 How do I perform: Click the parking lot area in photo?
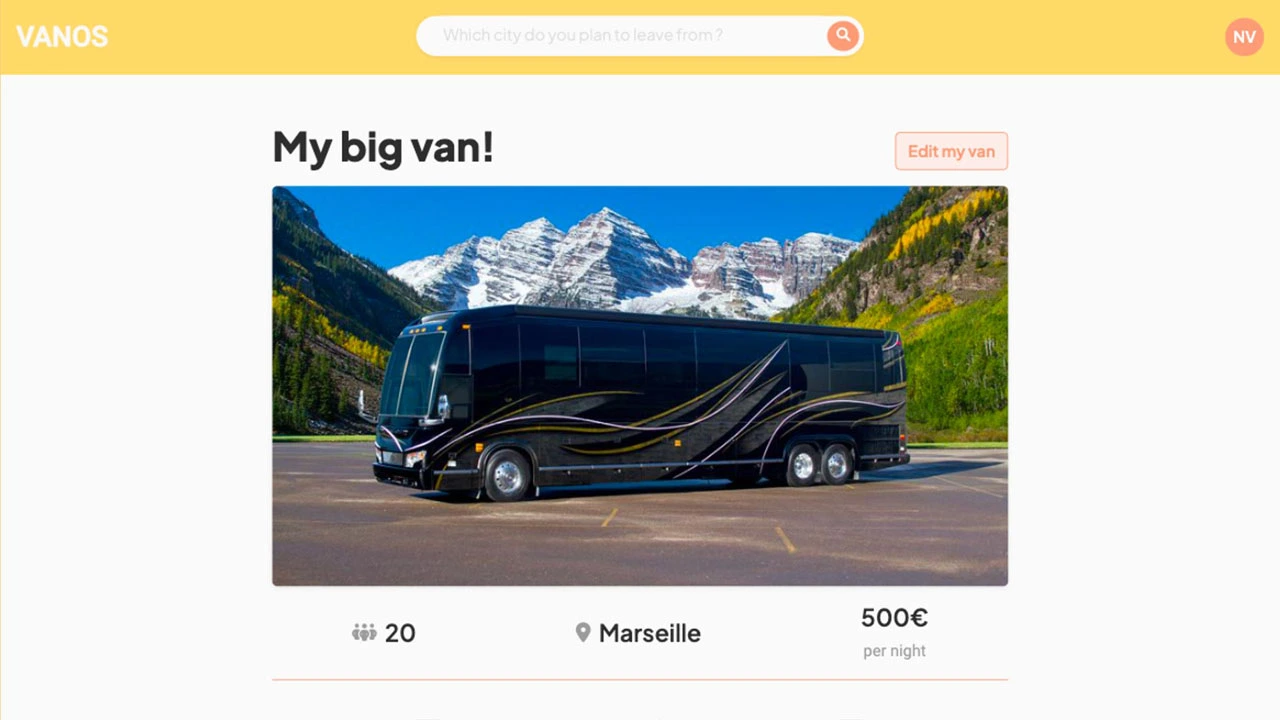pos(640,540)
